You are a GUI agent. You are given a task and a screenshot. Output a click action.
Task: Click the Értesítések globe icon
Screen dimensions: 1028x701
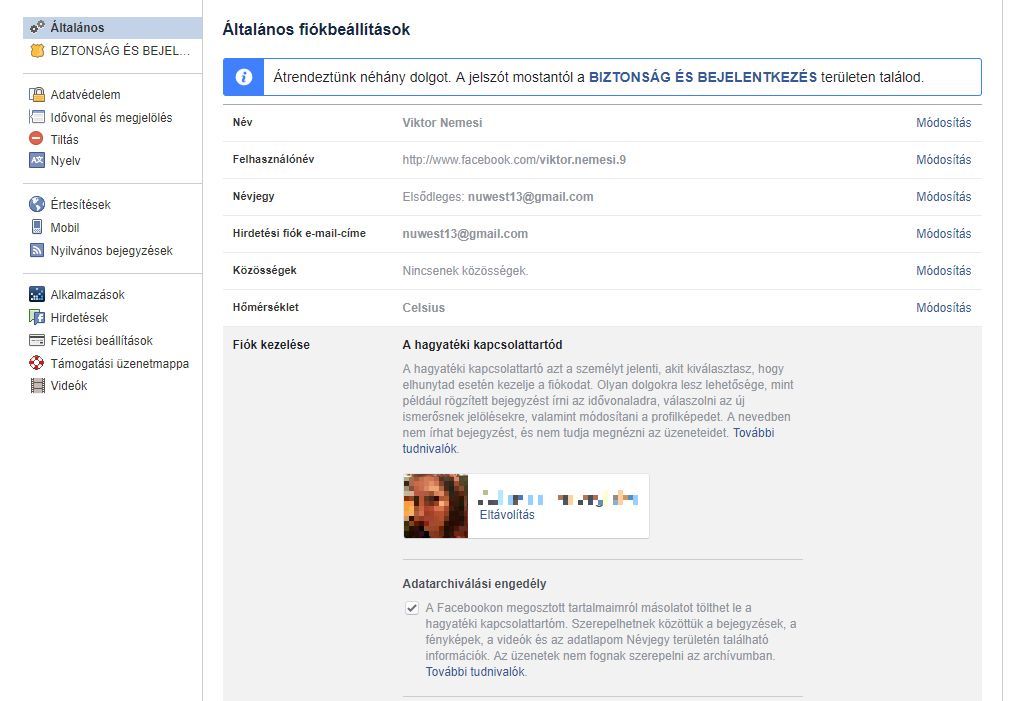(37, 204)
